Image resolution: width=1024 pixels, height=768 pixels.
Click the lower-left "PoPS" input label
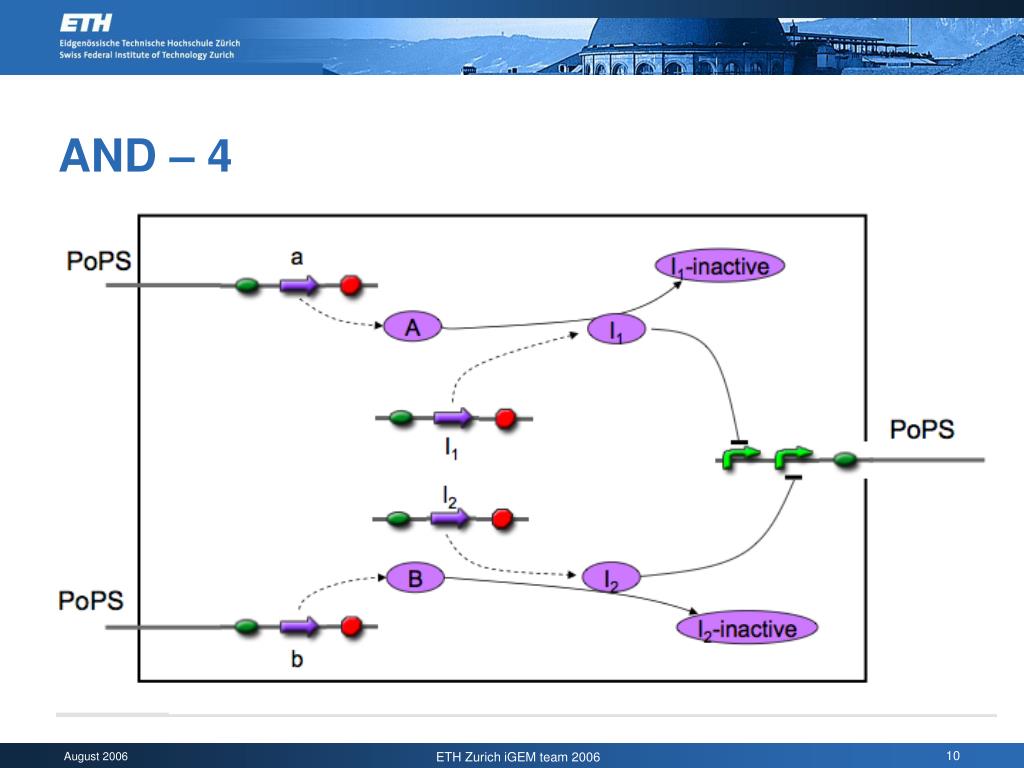tap(91, 601)
